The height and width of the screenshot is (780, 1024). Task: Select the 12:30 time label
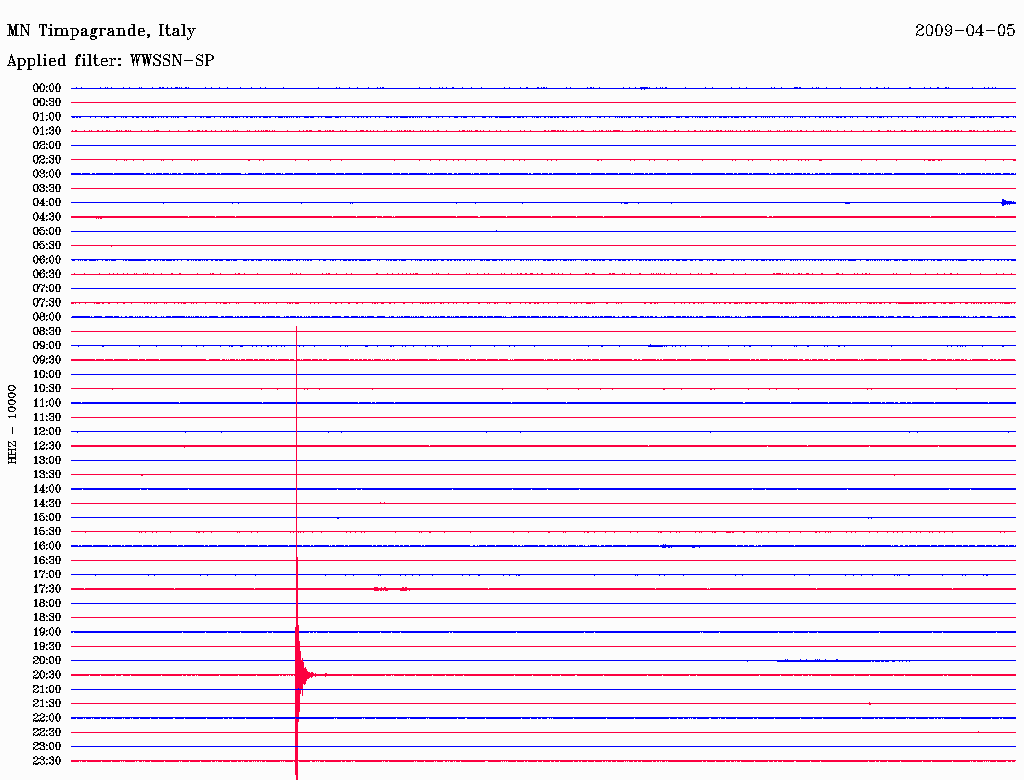pos(47,446)
